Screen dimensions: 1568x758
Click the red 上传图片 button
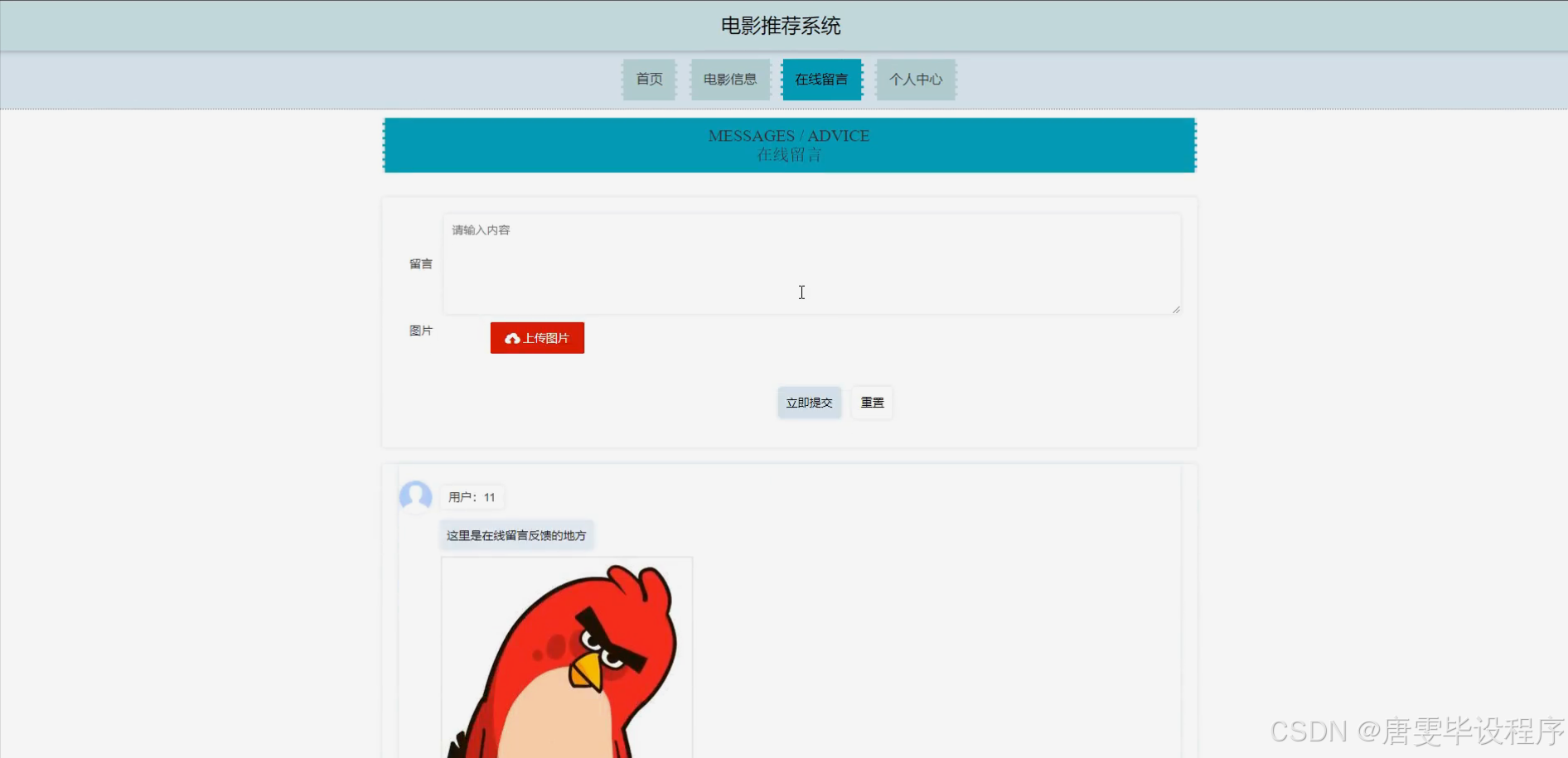537,338
